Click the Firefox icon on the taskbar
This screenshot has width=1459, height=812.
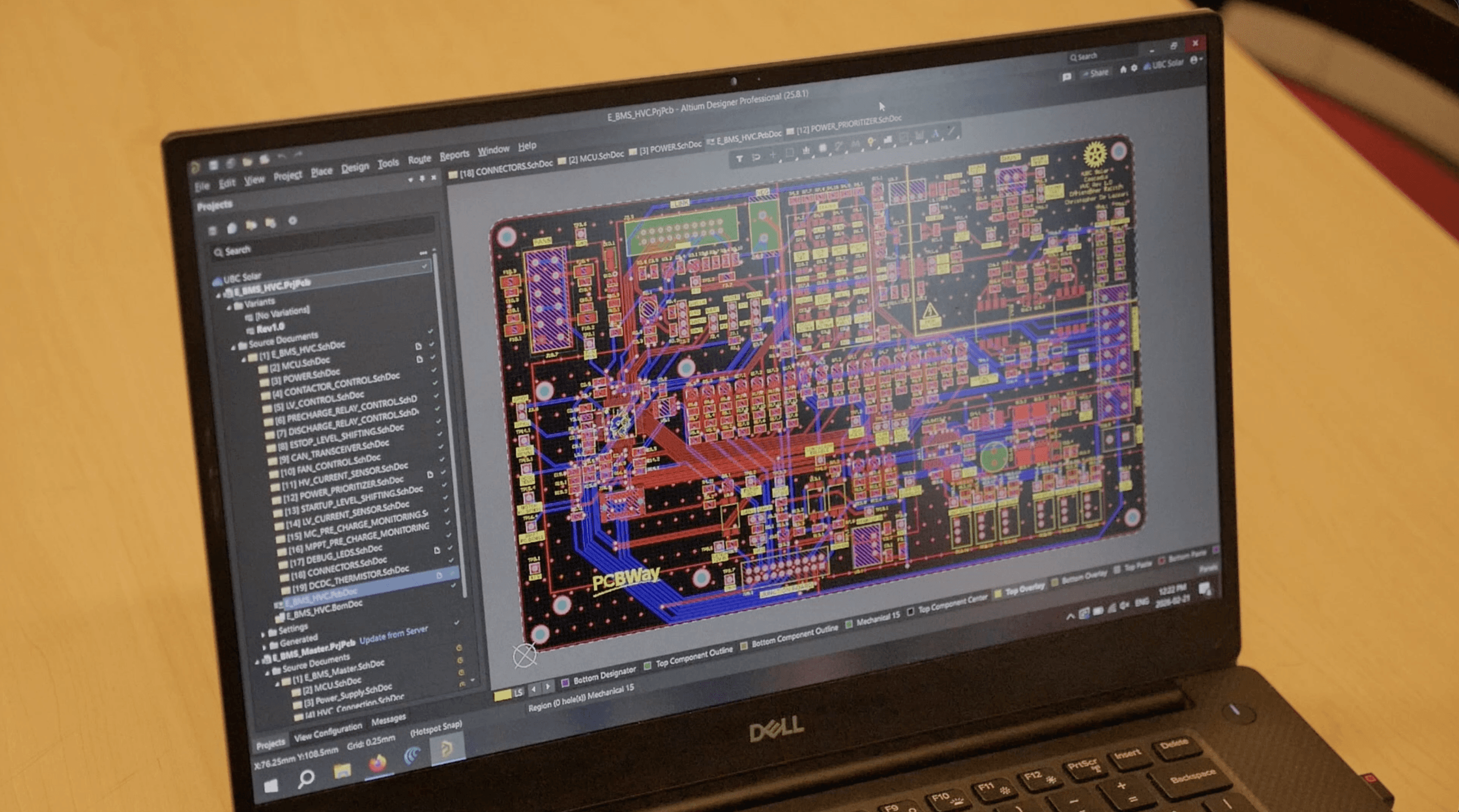pyautogui.click(x=377, y=764)
